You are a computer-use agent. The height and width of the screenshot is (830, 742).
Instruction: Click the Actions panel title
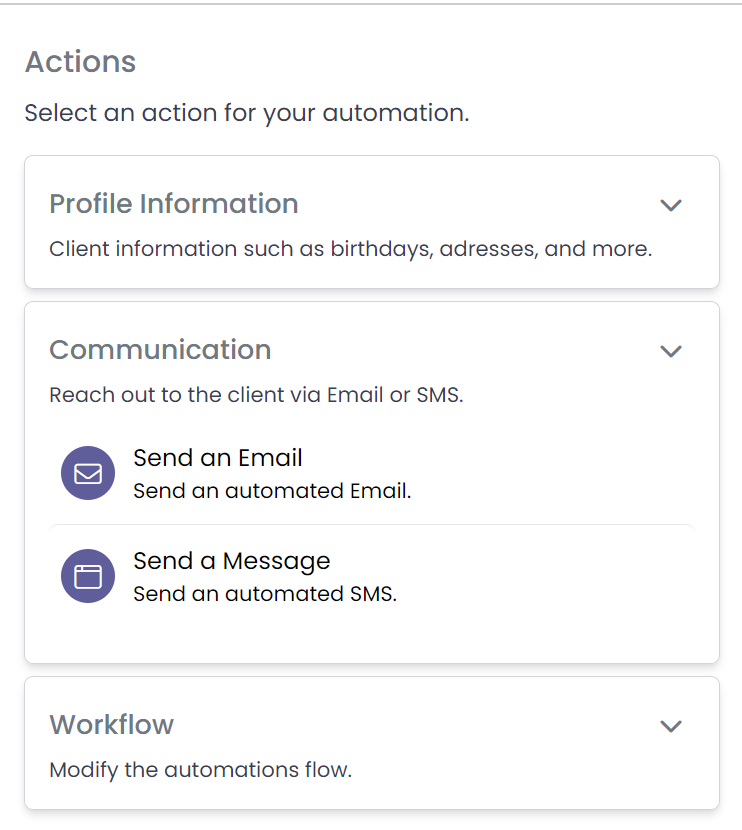click(80, 62)
